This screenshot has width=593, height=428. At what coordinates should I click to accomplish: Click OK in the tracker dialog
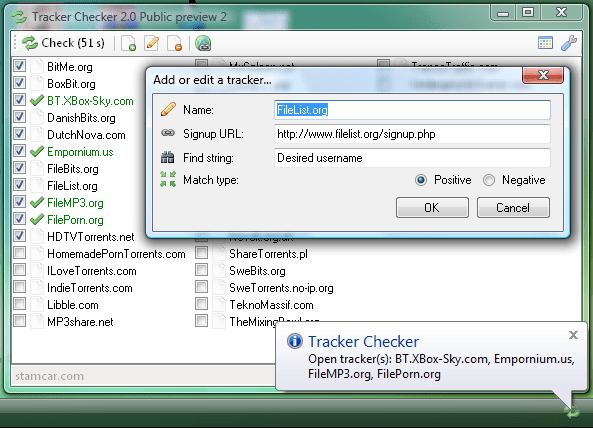pos(432,208)
